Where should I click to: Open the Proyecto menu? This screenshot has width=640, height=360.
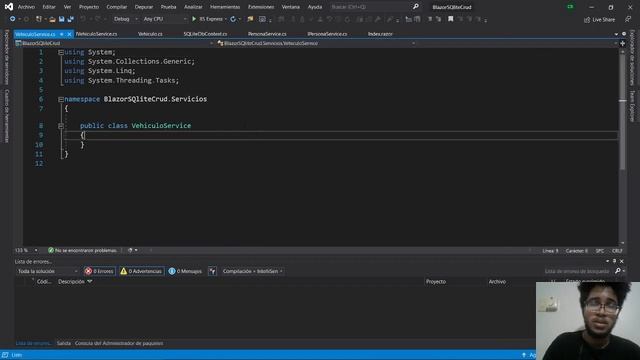click(89, 7)
